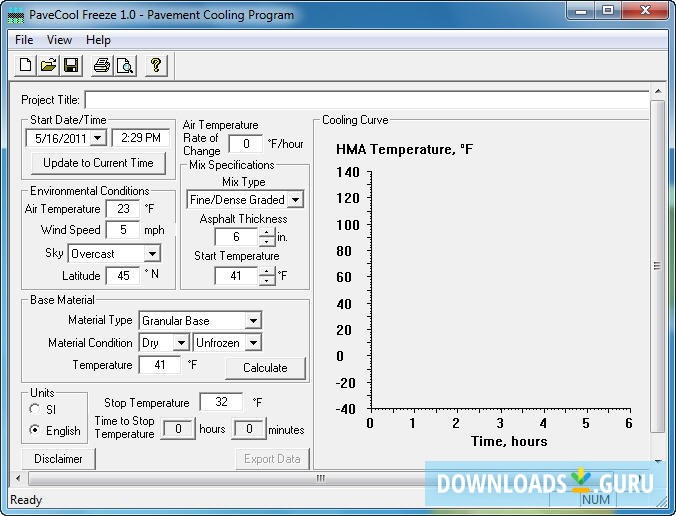Click the 'Start Date/Time' group label

click(x=68, y=120)
